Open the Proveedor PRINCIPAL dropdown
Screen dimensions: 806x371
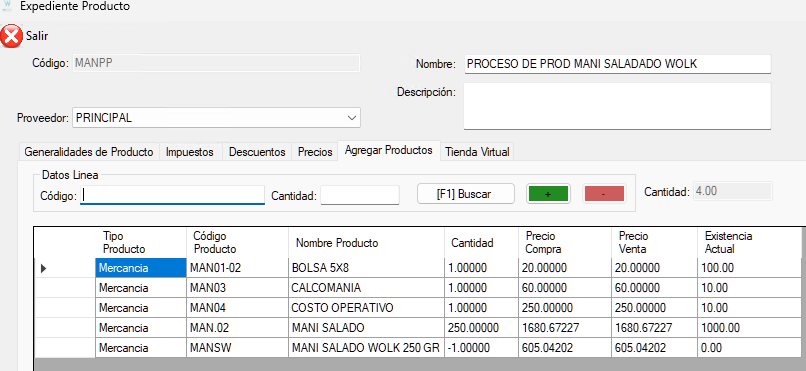pyautogui.click(x=216, y=118)
